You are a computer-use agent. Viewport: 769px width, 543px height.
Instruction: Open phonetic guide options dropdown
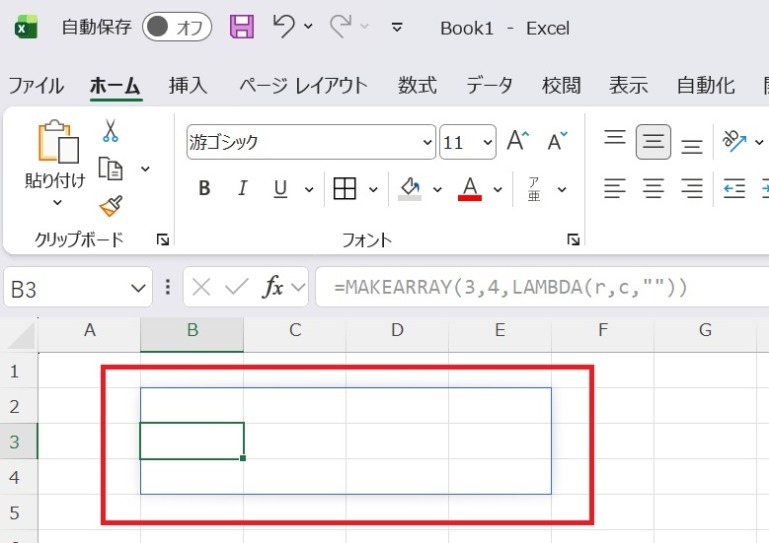point(562,189)
